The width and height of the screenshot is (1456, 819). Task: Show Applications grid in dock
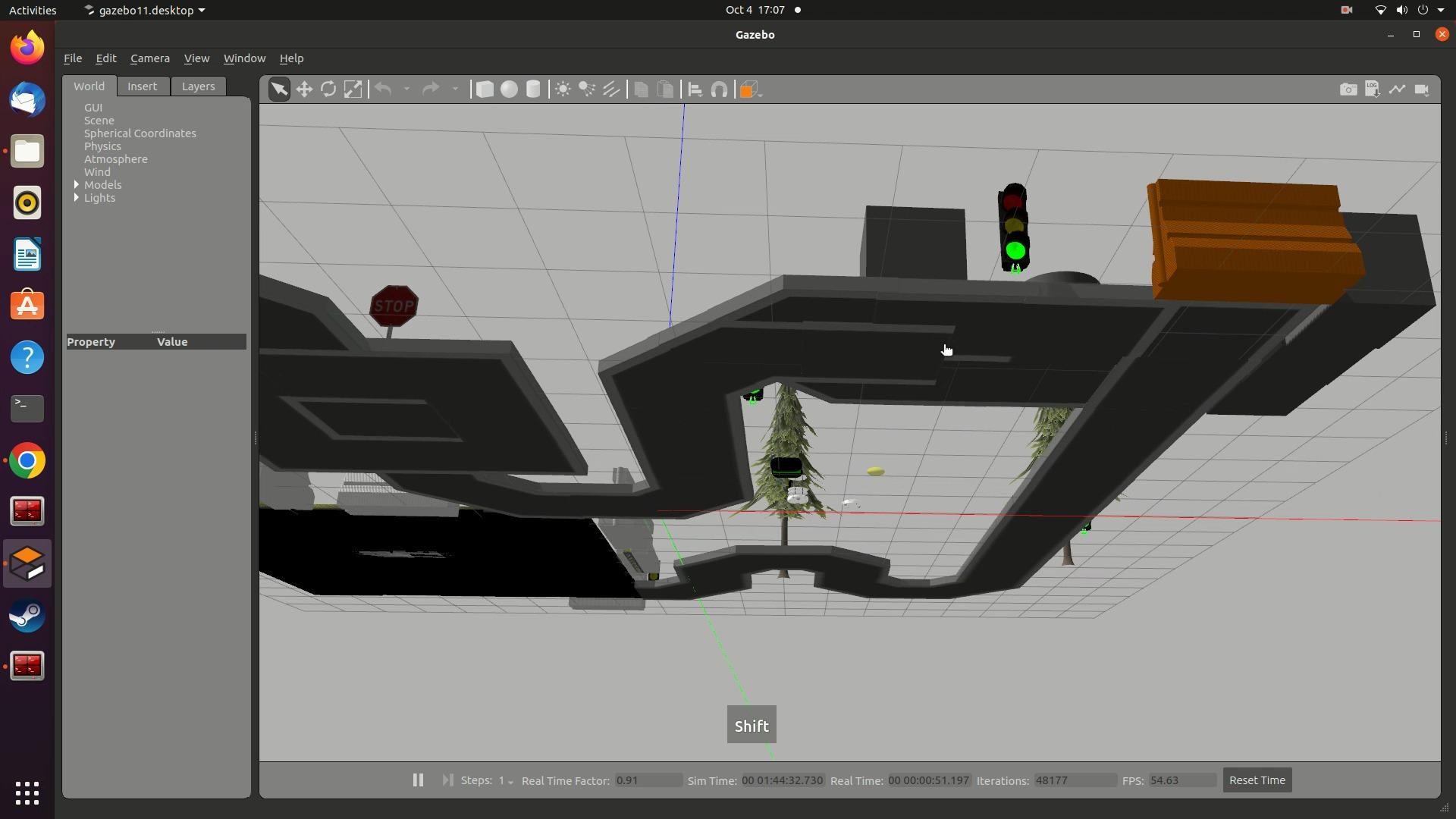tap(27, 793)
